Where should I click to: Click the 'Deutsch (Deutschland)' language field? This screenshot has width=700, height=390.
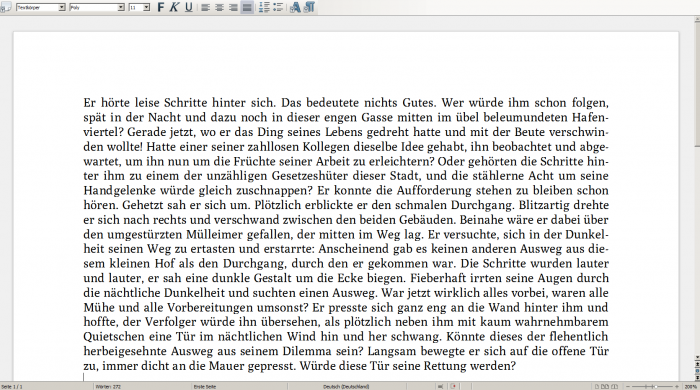click(x=346, y=386)
